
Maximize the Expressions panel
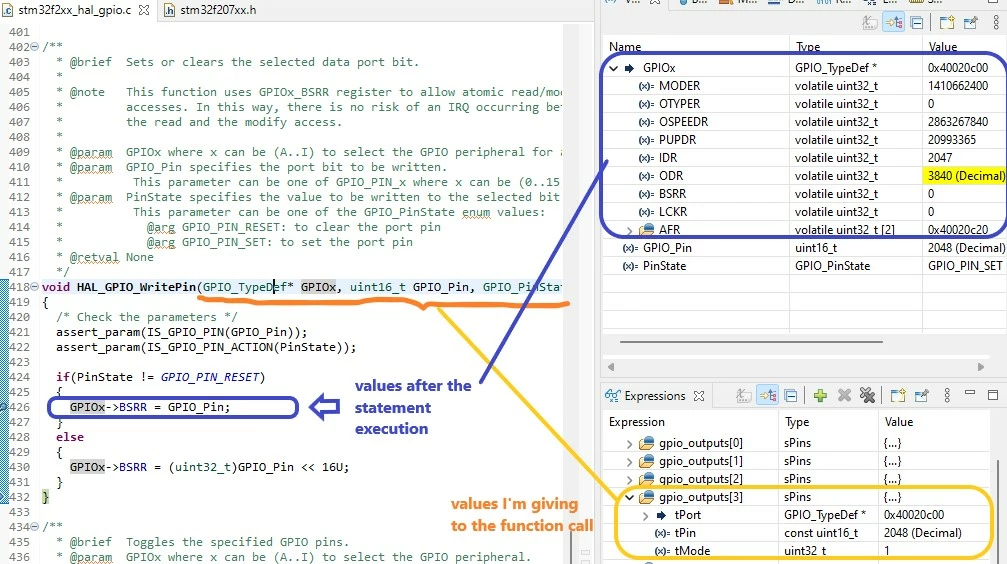(x=993, y=395)
